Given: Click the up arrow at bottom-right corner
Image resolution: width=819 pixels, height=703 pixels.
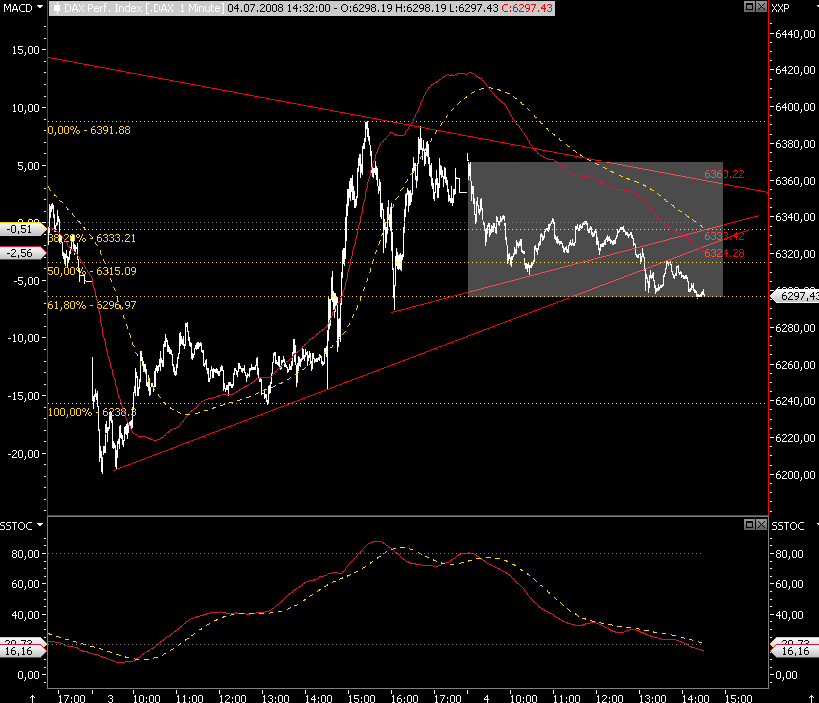Looking at the screenshot, I should 811,698.
